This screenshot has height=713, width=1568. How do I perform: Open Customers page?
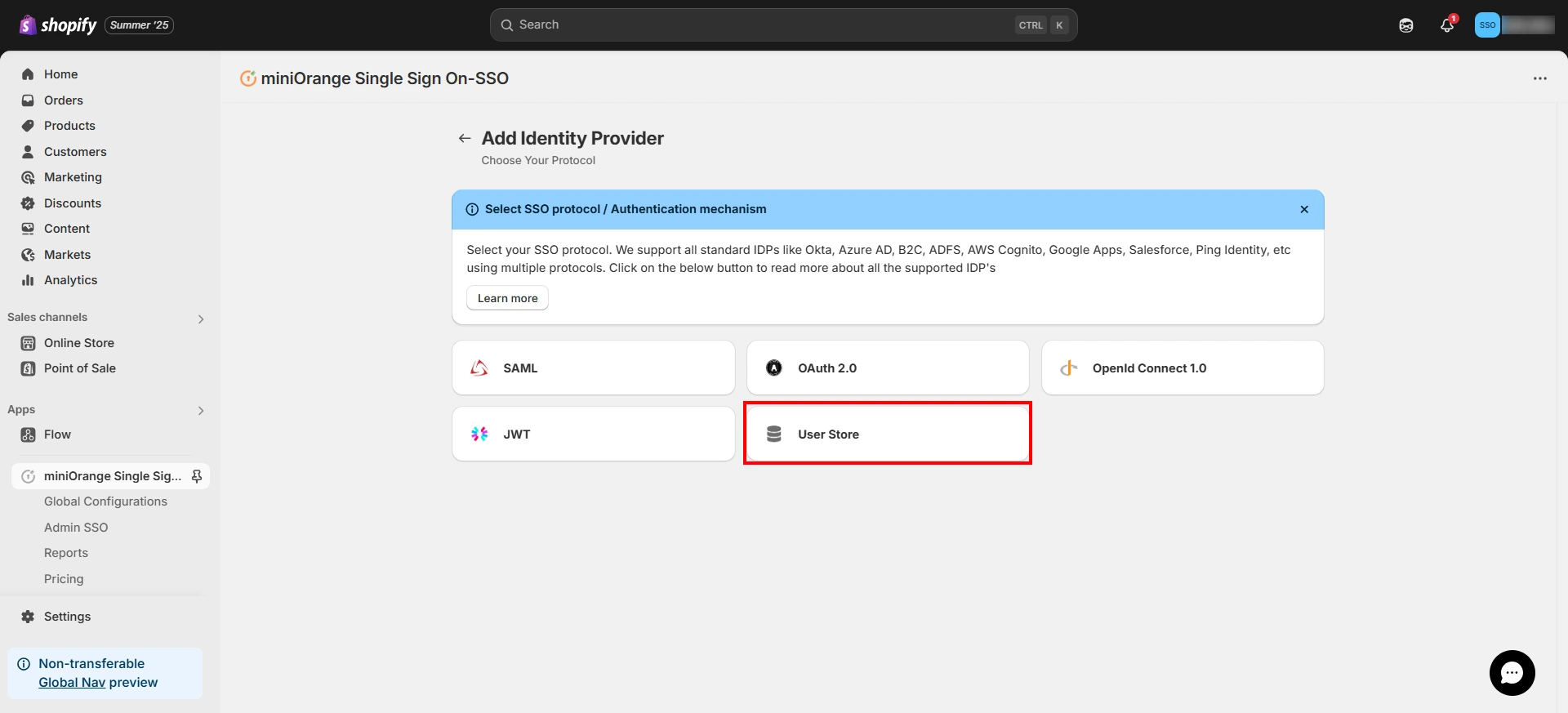point(75,152)
